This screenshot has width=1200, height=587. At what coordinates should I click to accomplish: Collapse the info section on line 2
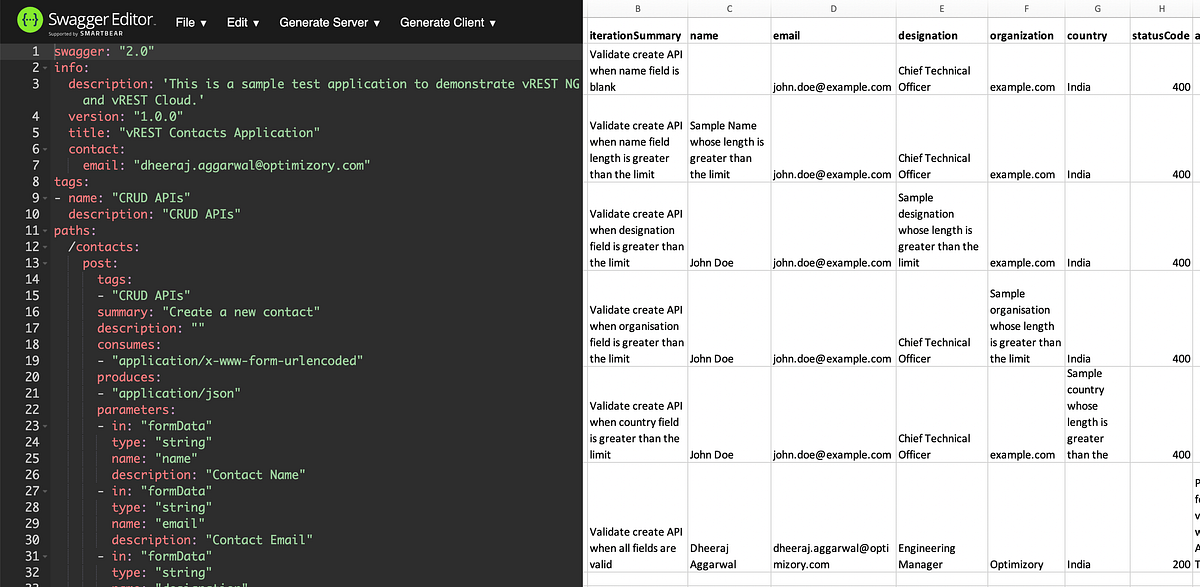click(47, 67)
